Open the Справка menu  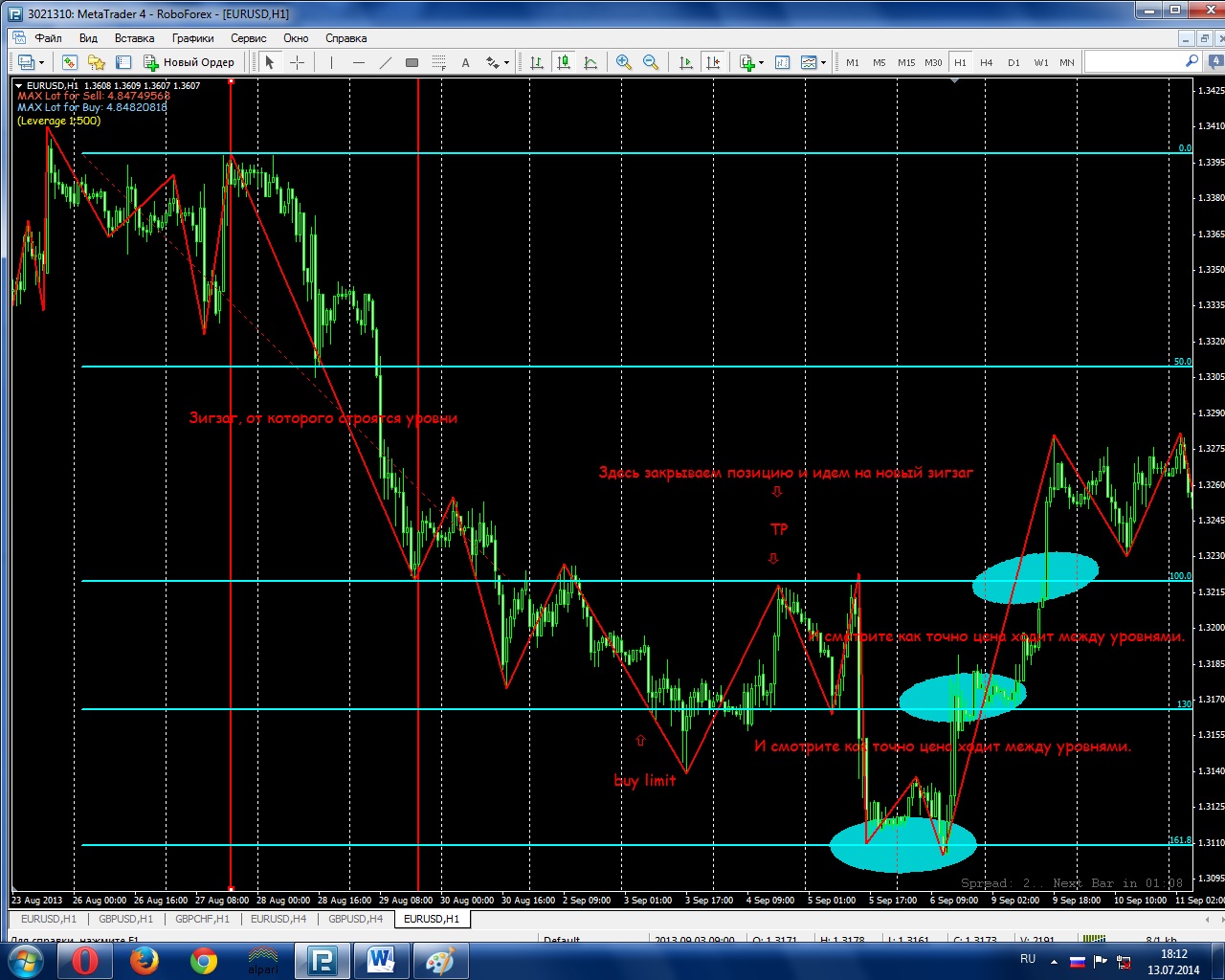tap(346, 38)
